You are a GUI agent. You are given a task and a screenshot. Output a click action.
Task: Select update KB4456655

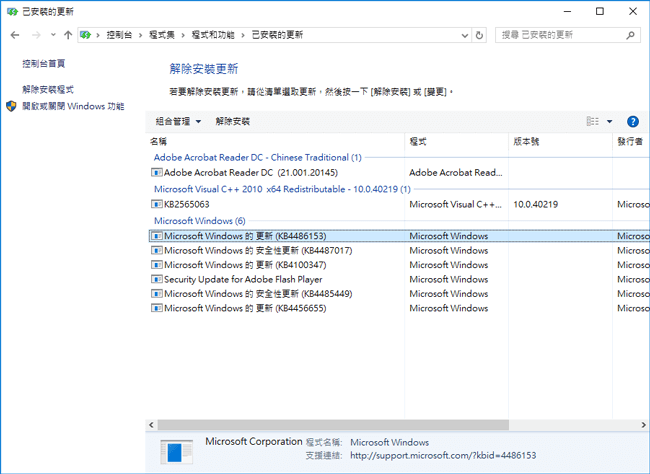[399, 308]
